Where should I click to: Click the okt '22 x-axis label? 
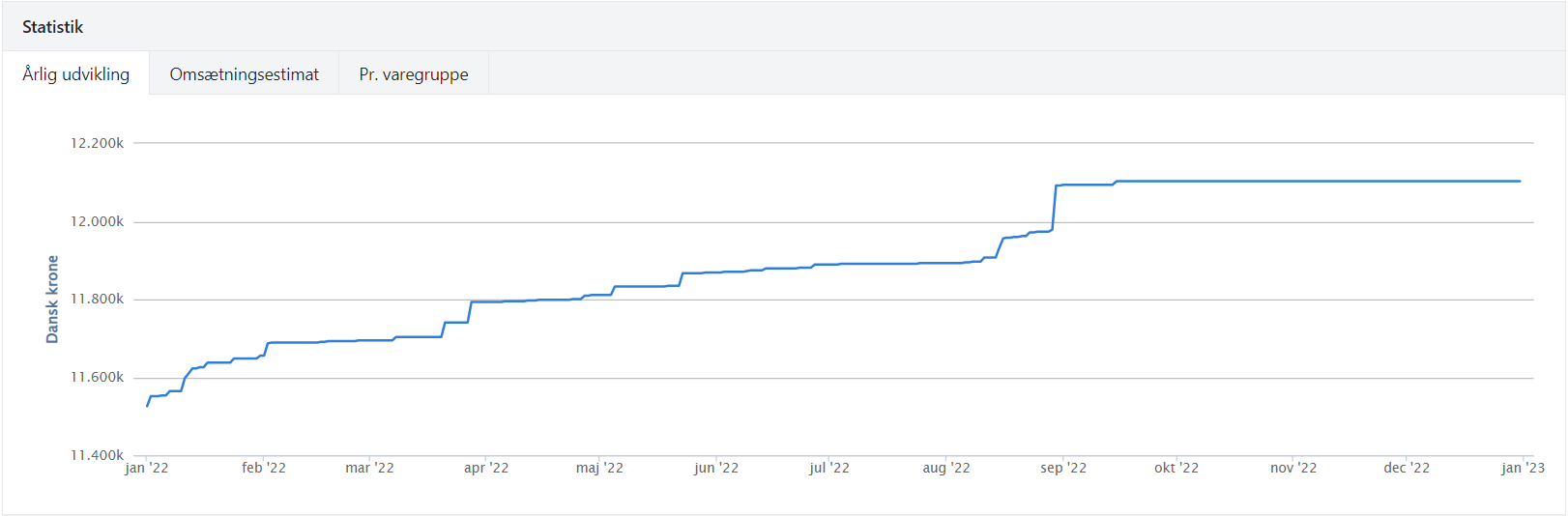[x=1176, y=468]
